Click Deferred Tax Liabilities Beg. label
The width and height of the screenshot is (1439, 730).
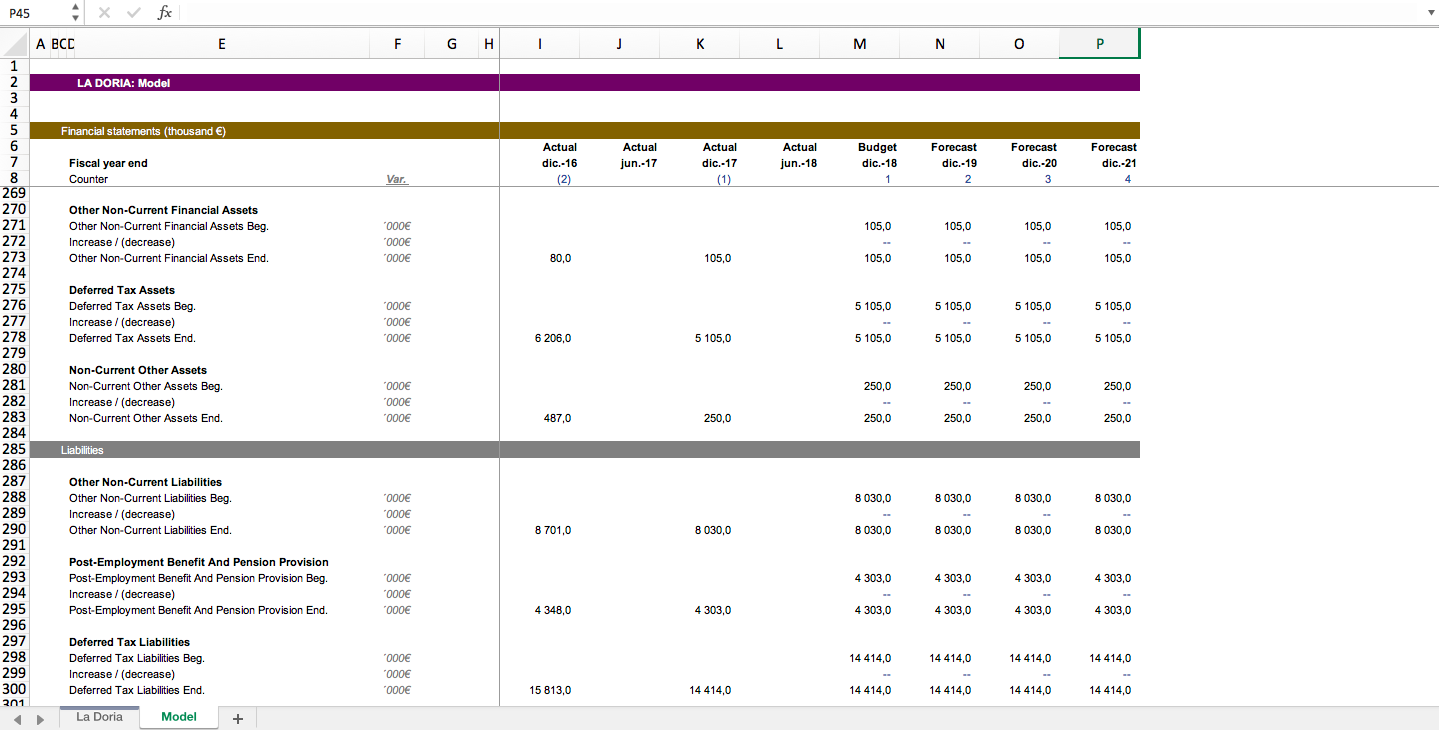click(136, 658)
